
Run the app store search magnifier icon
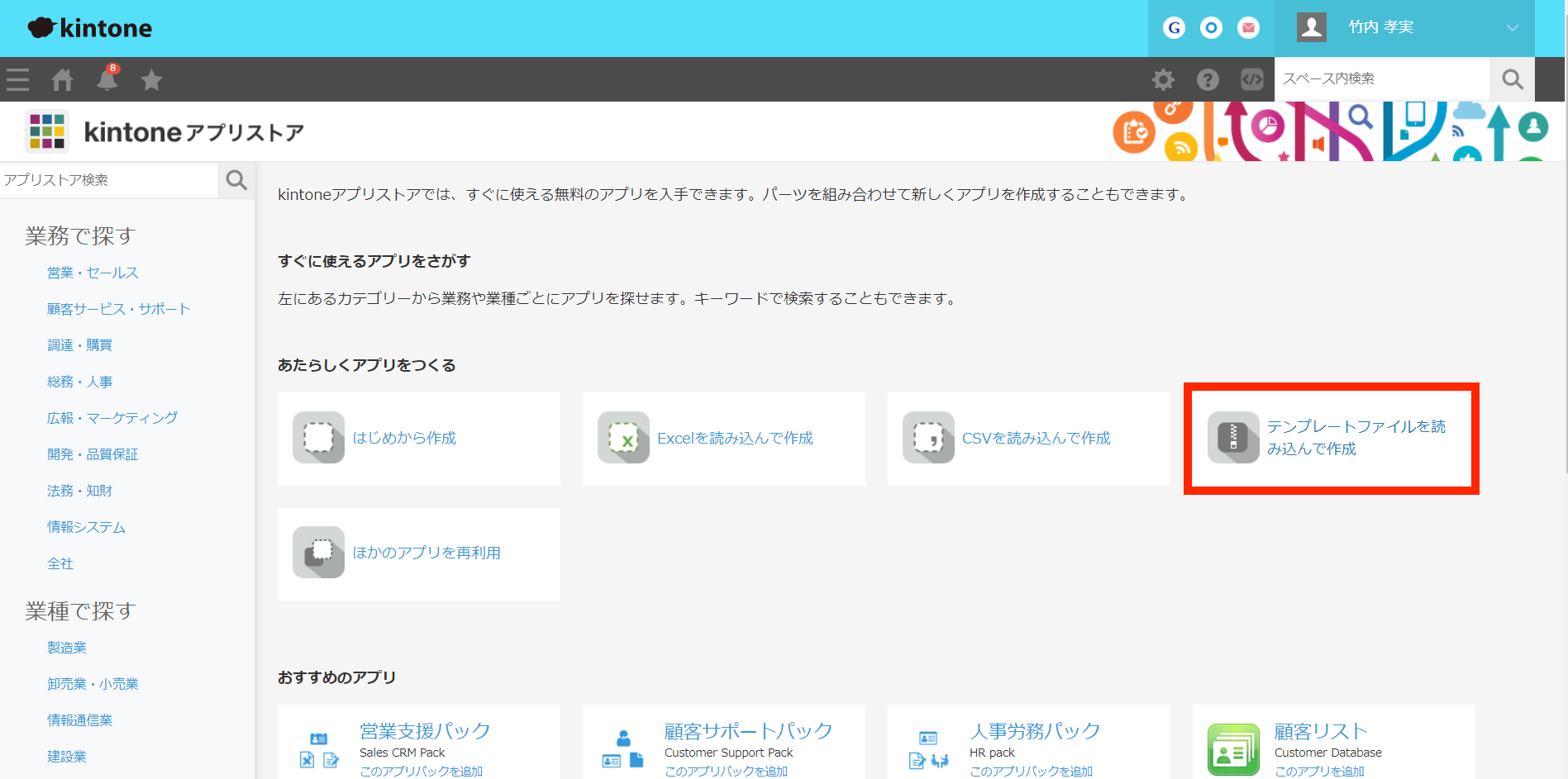(x=236, y=180)
